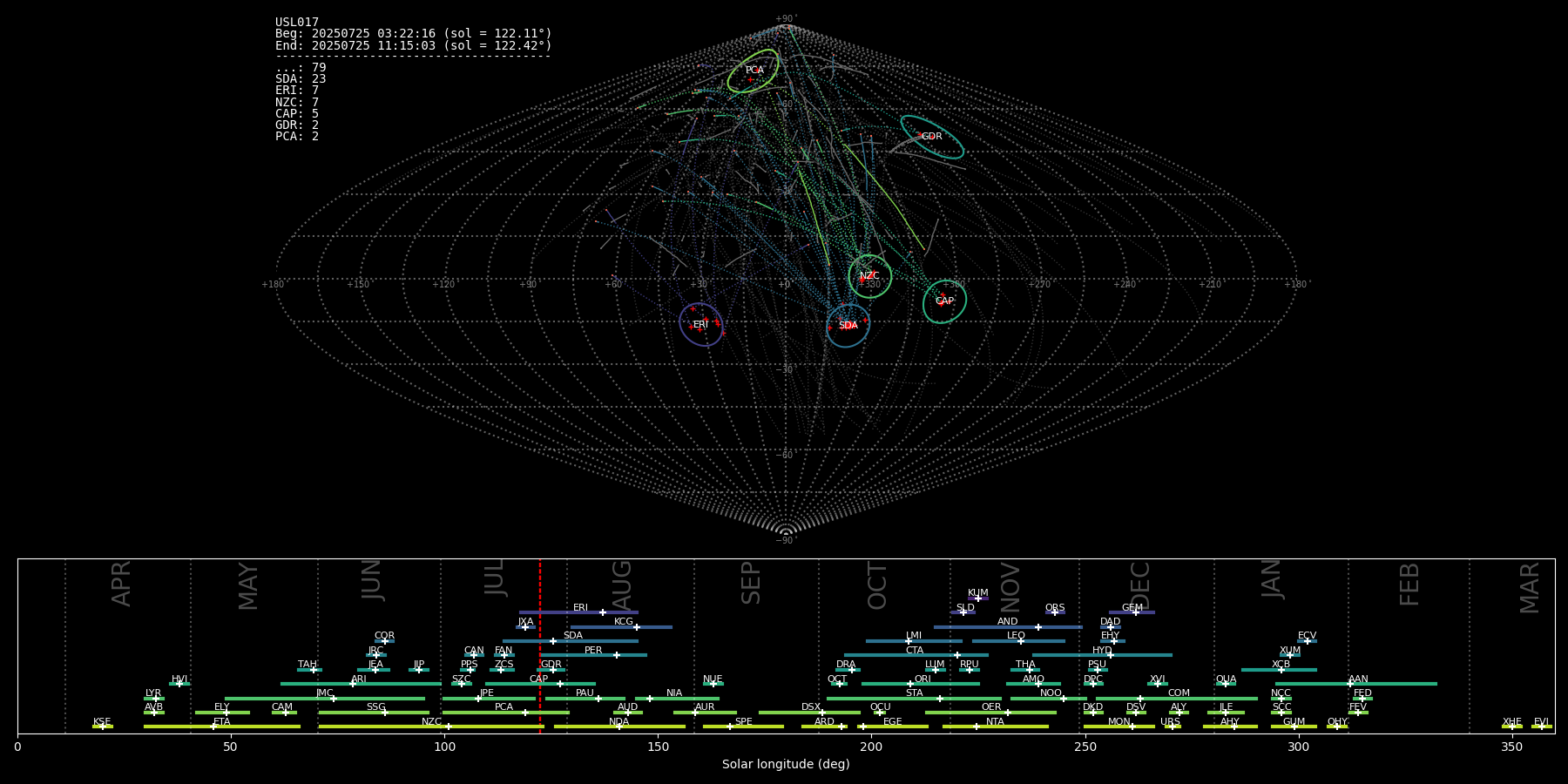Screen dimensions: 1568x784
Task: Select the AAN shower bar in the timeline
Action: [x=1356, y=684]
